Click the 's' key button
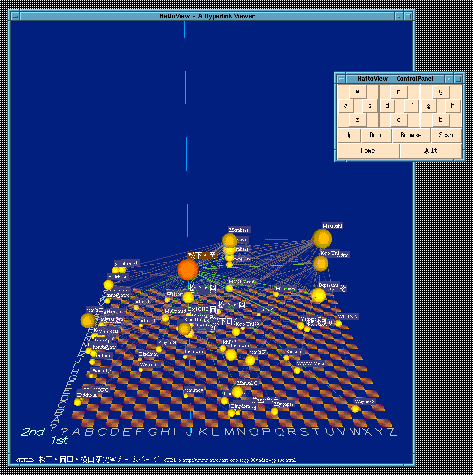 tap(370, 106)
